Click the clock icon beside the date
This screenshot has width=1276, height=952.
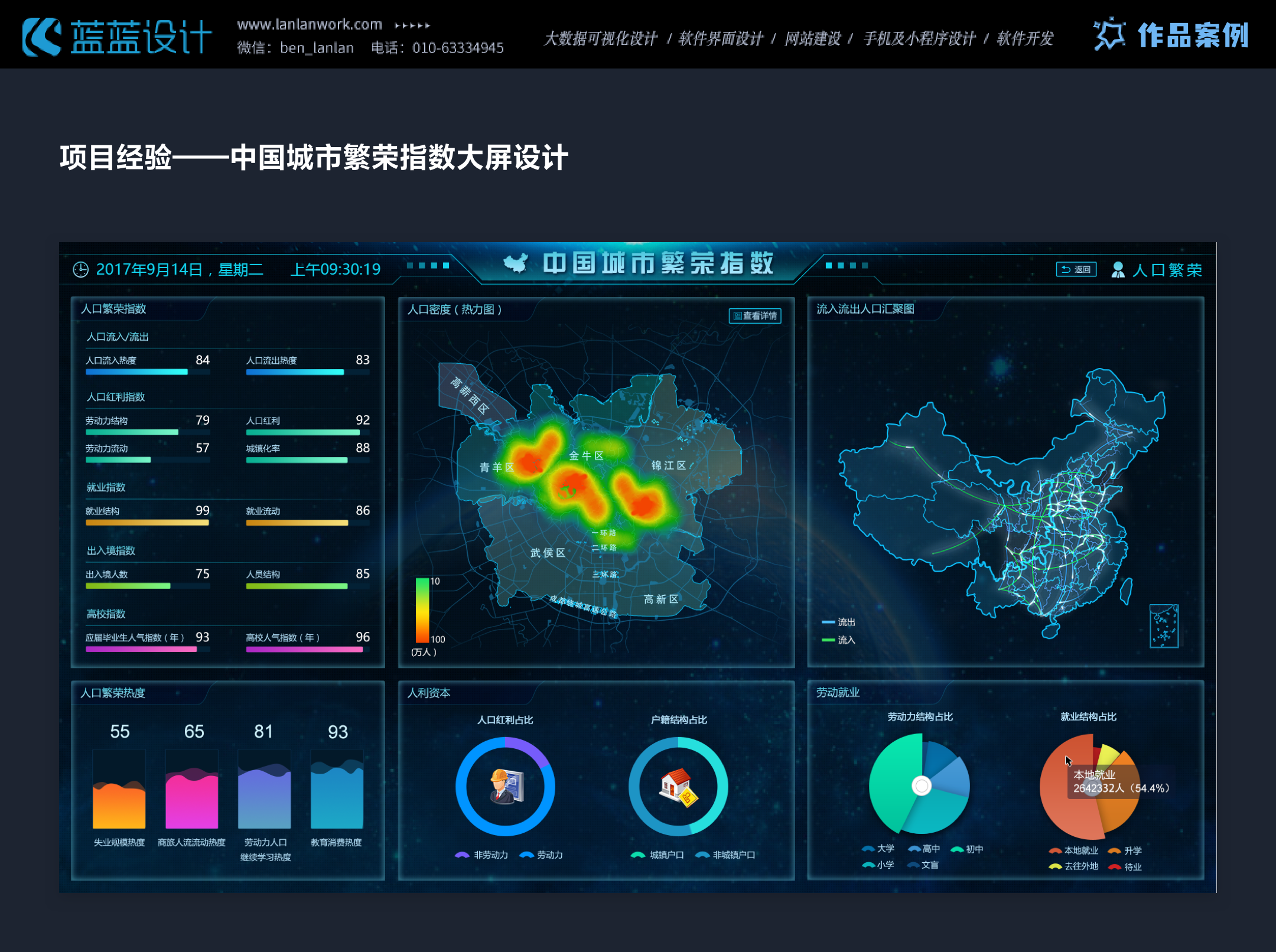80,270
